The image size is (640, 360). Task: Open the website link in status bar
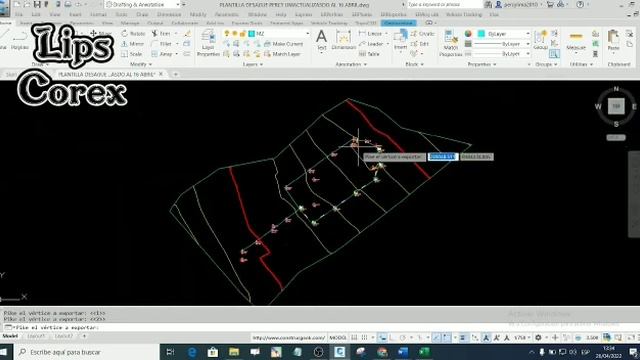tap(289, 338)
